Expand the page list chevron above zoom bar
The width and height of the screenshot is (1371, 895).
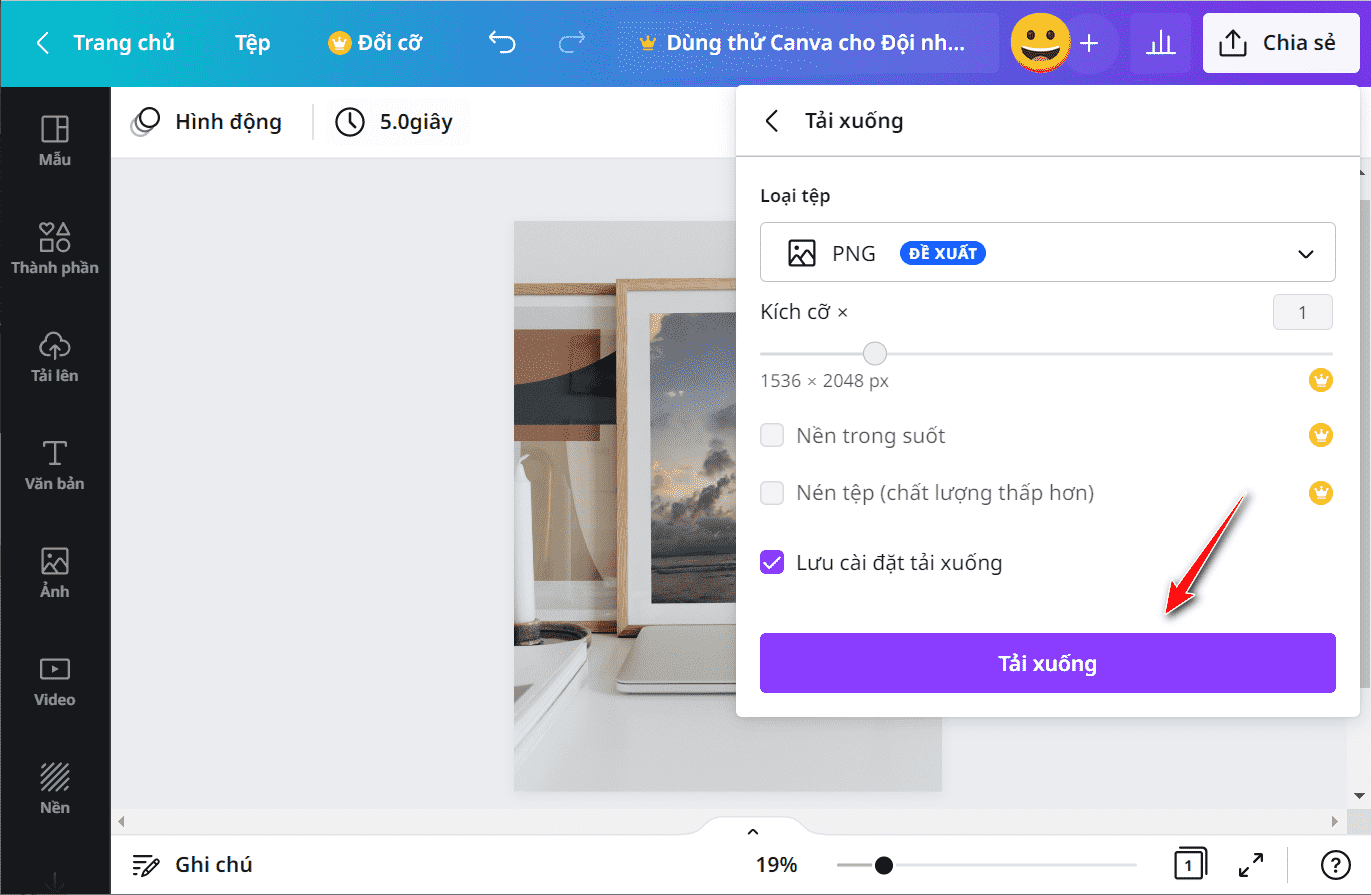[753, 831]
